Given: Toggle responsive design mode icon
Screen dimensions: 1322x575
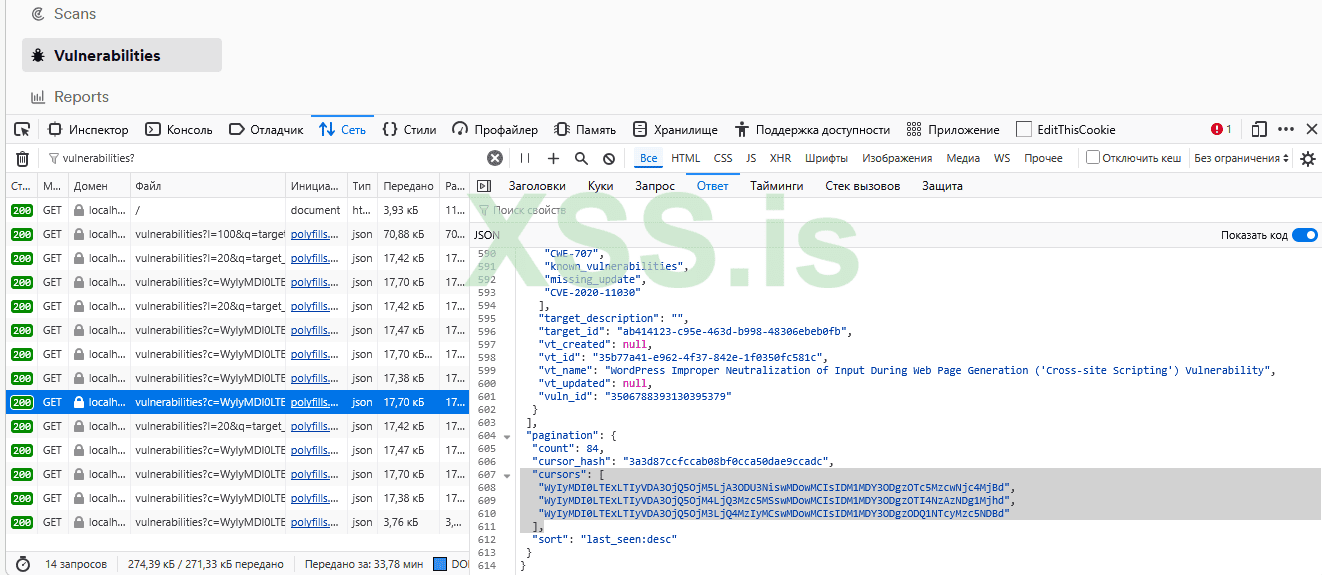Looking at the screenshot, I should pos(1259,130).
